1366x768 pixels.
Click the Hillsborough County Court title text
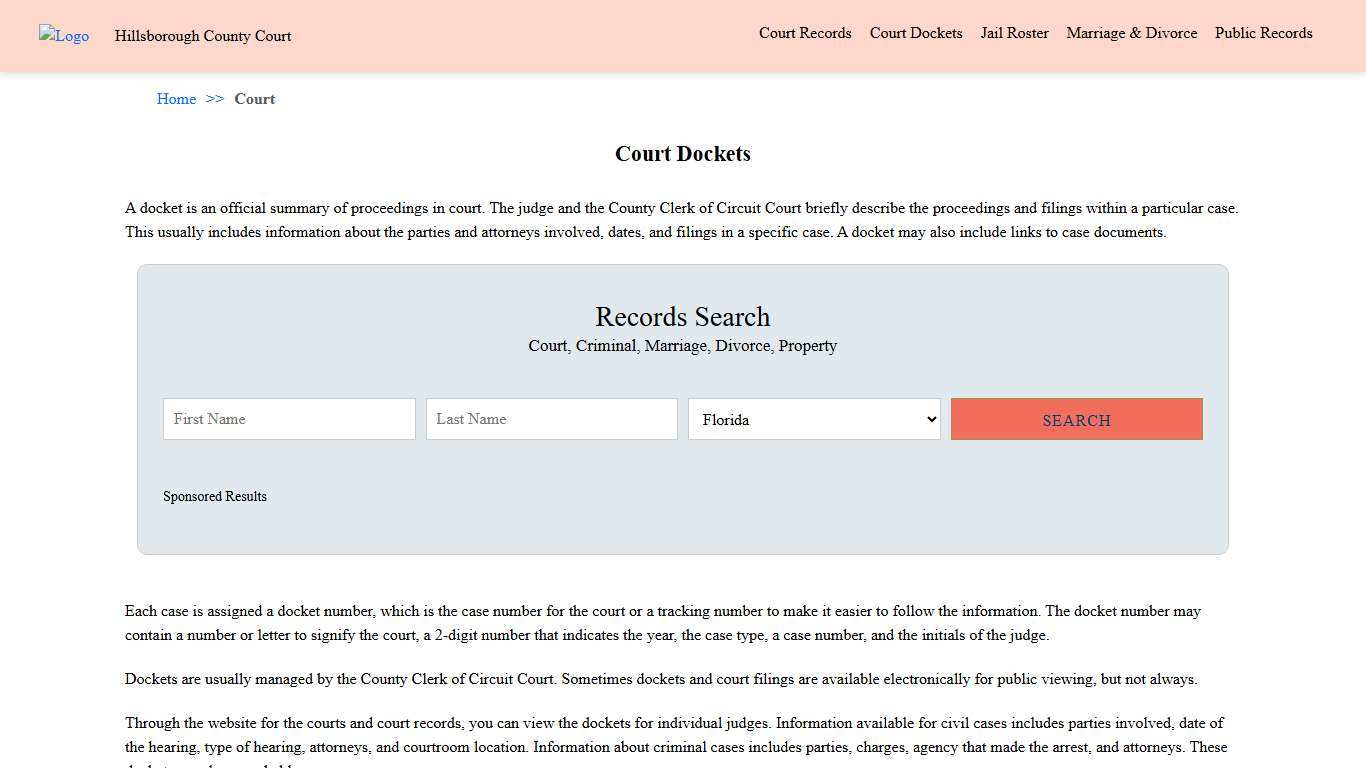202,36
